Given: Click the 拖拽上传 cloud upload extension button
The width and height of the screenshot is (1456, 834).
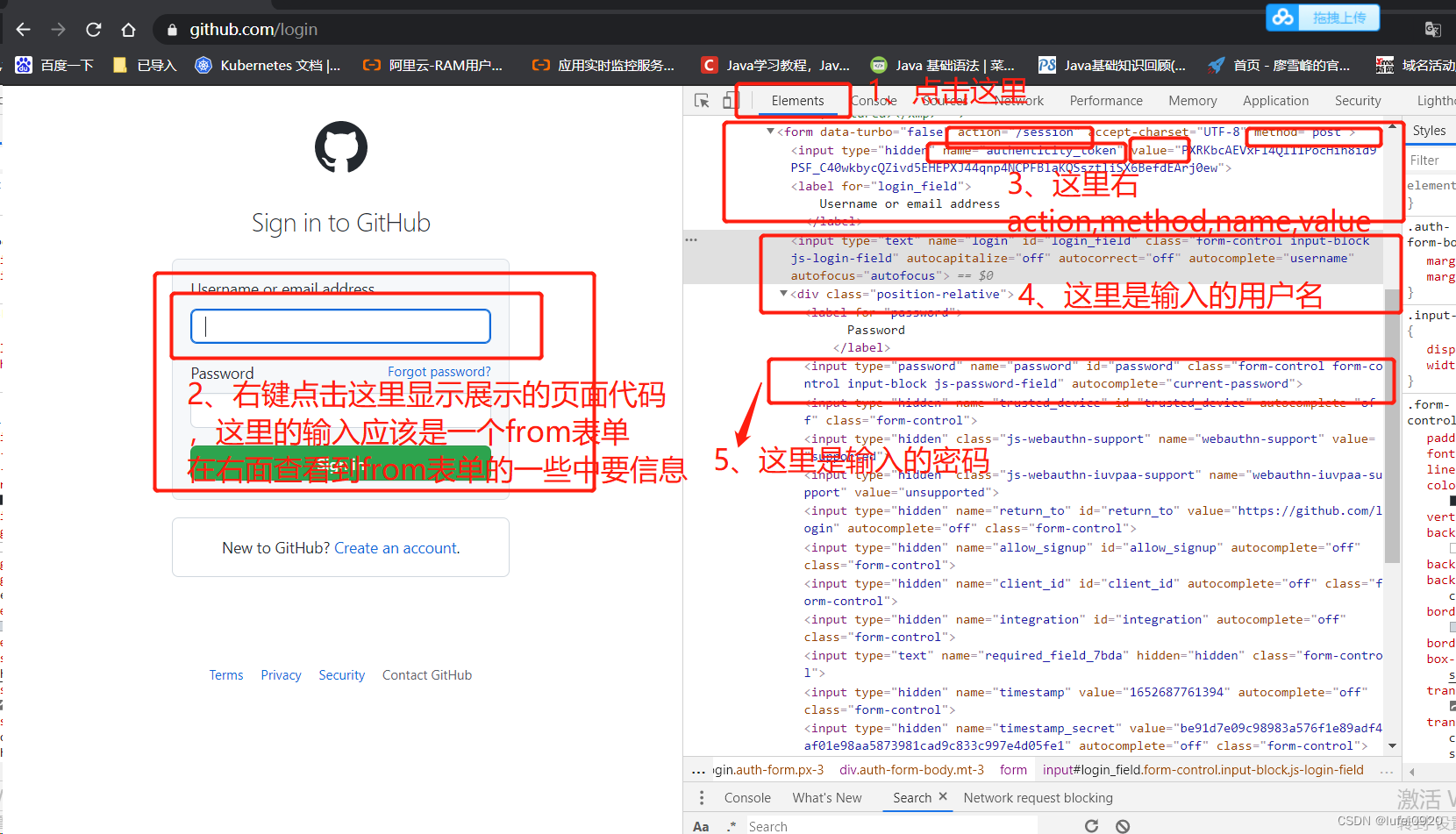Looking at the screenshot, I should [1323, 18].
